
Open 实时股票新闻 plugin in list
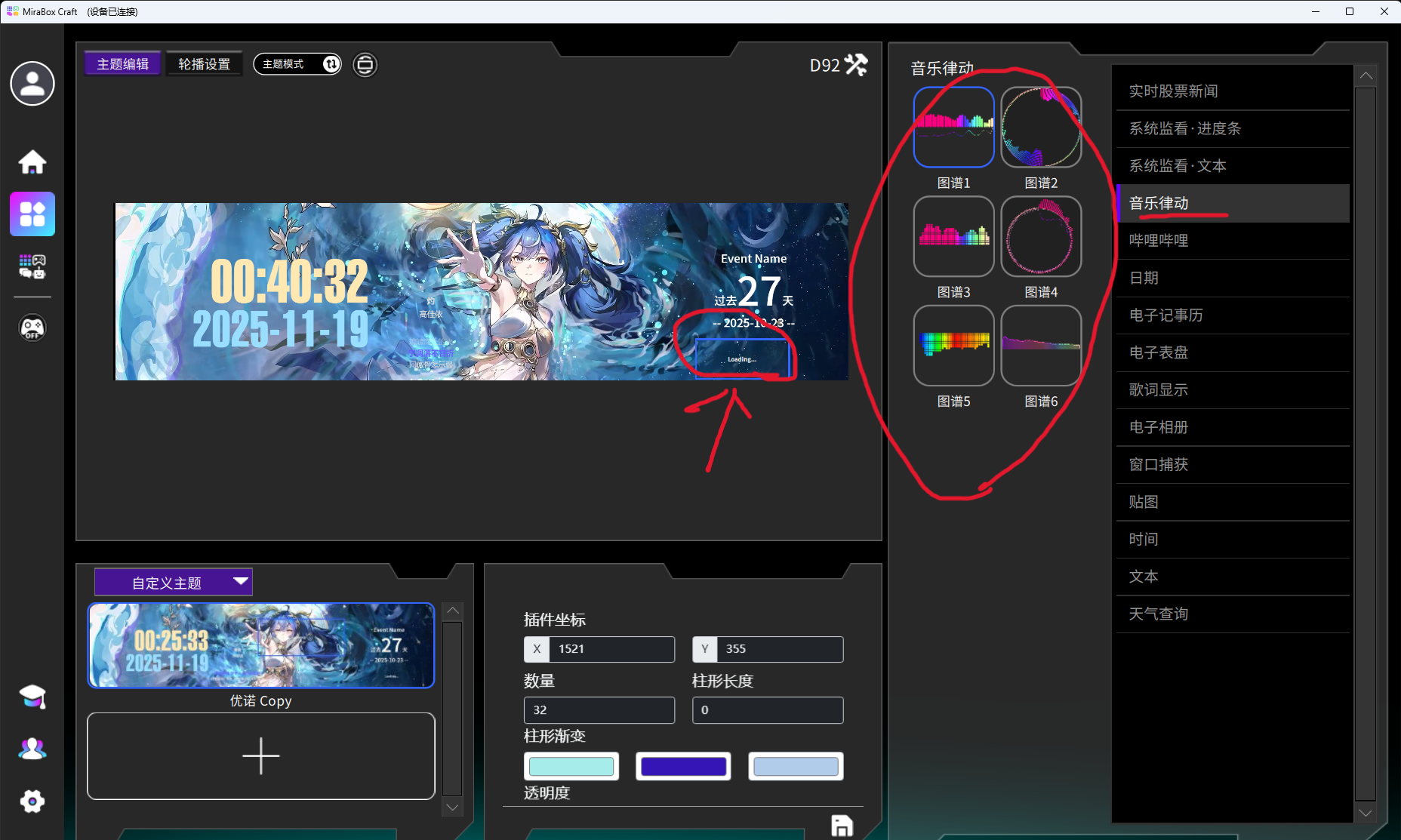(x=1233, y=91)
